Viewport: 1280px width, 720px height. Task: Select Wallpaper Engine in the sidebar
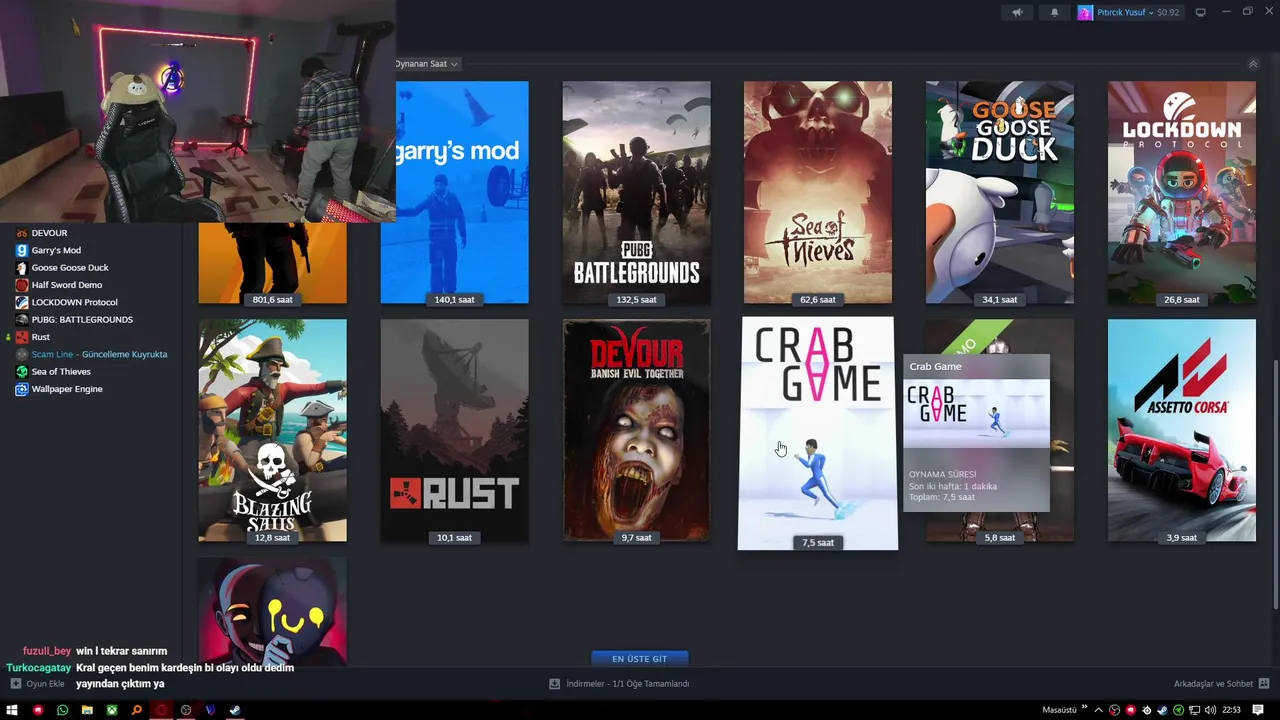[x=67, y=389]
